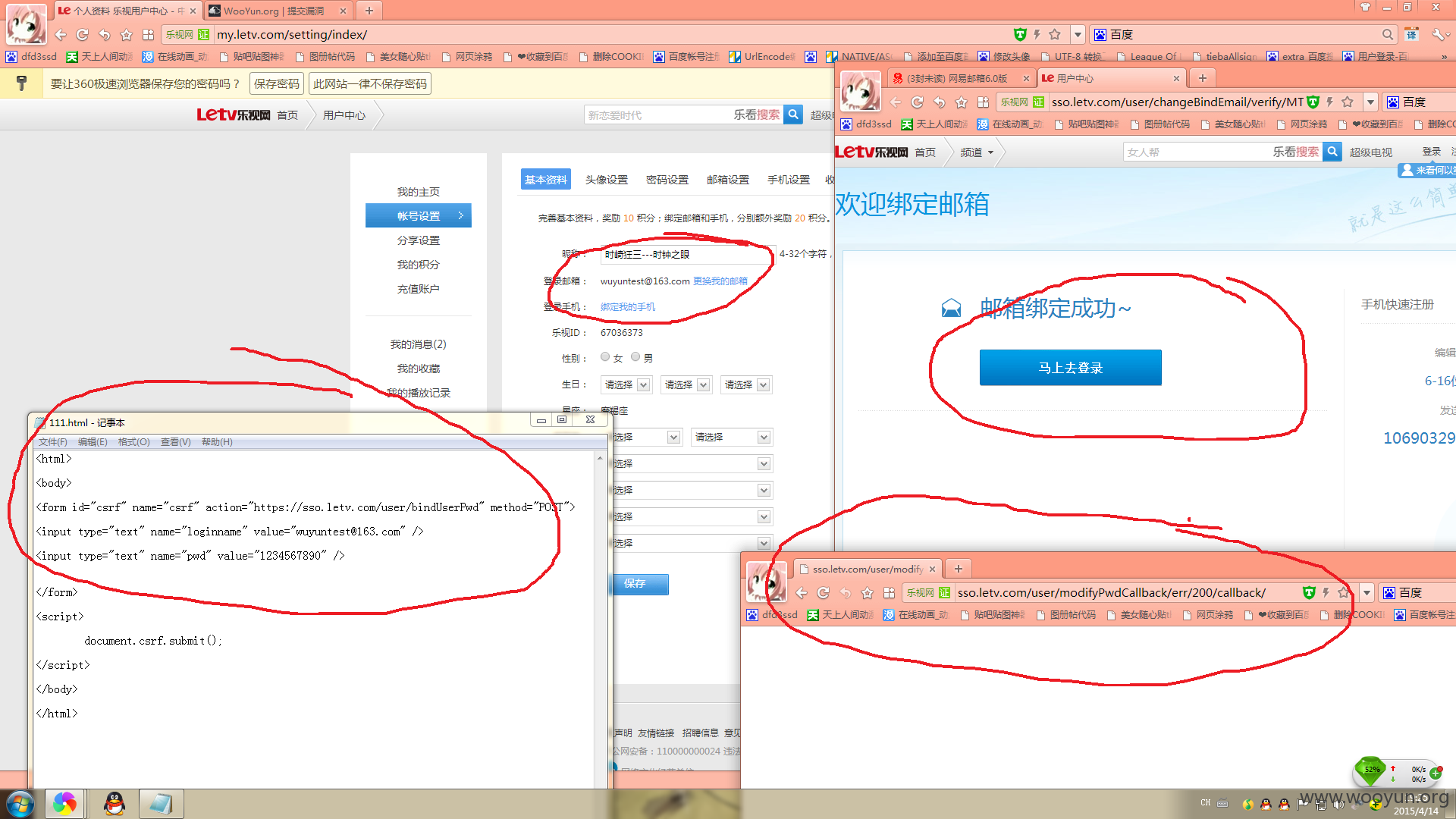
Task: Open 频道 channel dropdown in email-bind window
Action: click(977, 152)
